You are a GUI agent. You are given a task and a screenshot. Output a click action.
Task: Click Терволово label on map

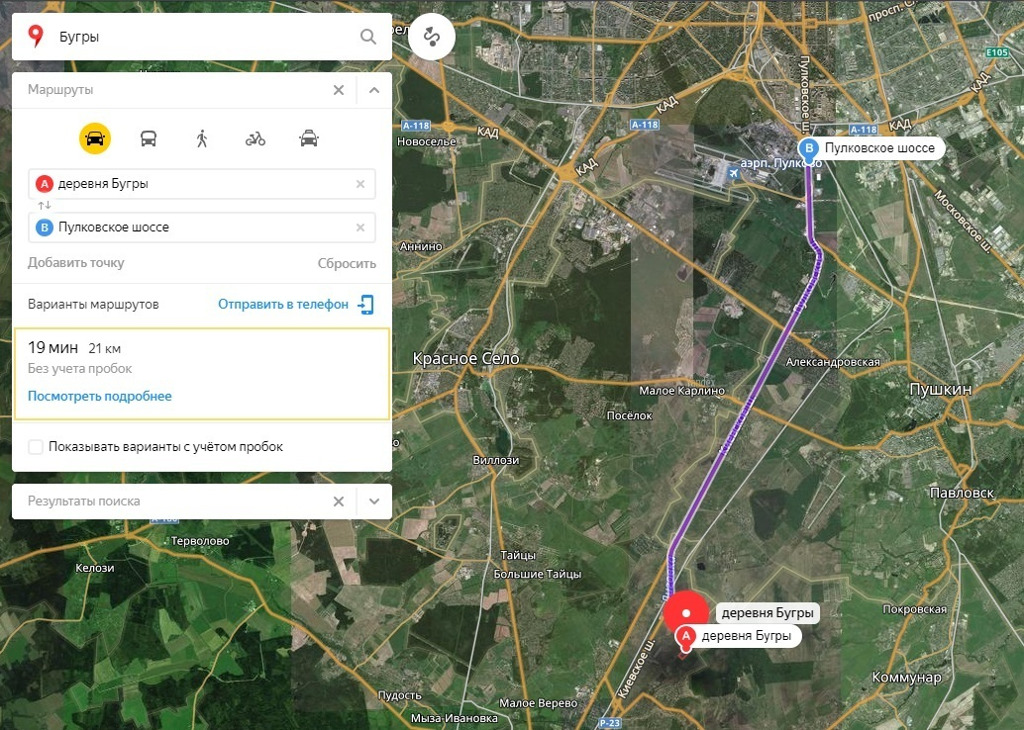point(200,541)
